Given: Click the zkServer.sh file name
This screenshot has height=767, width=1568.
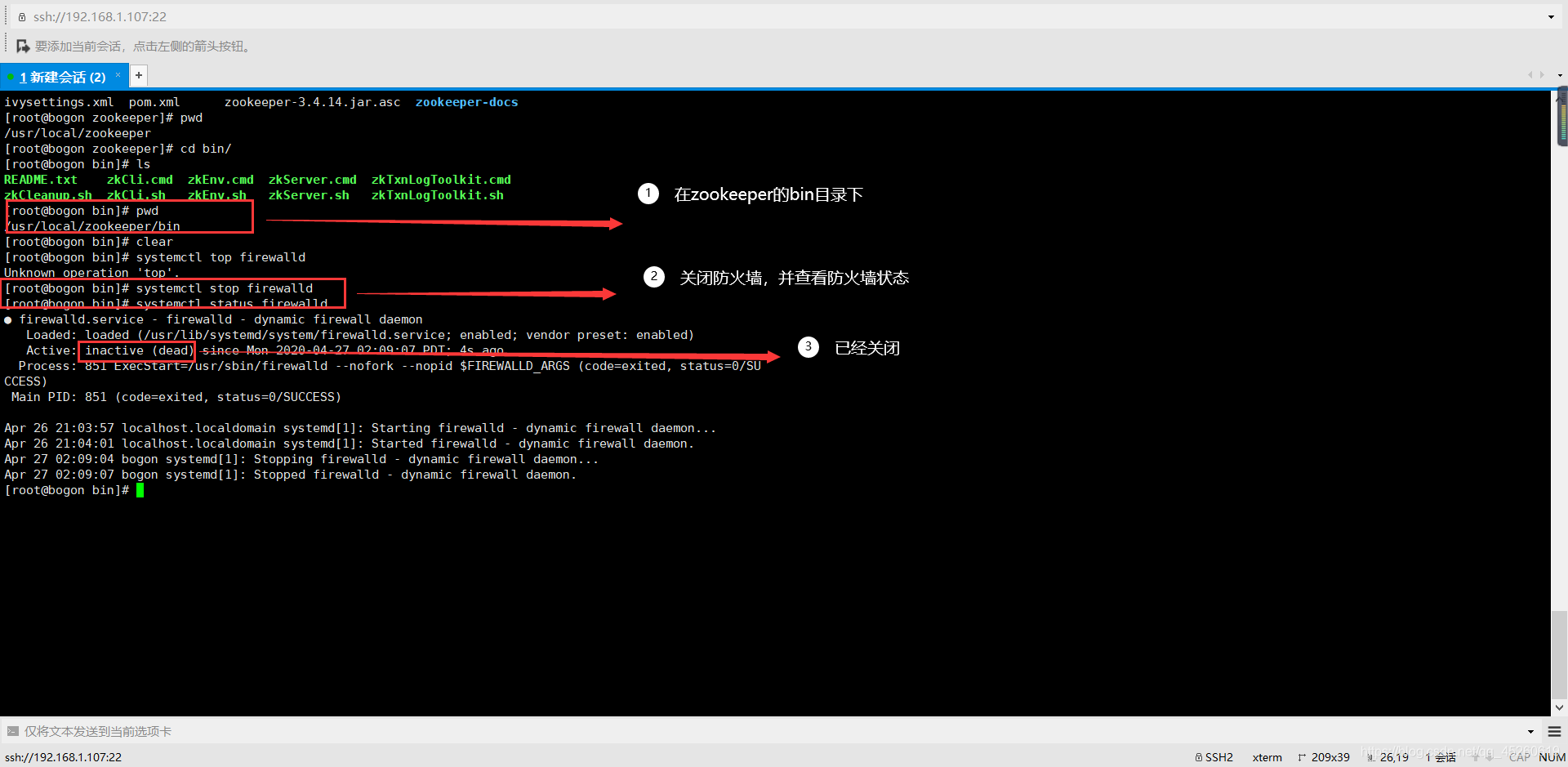Looking at the screenshot, I should 309,195.
